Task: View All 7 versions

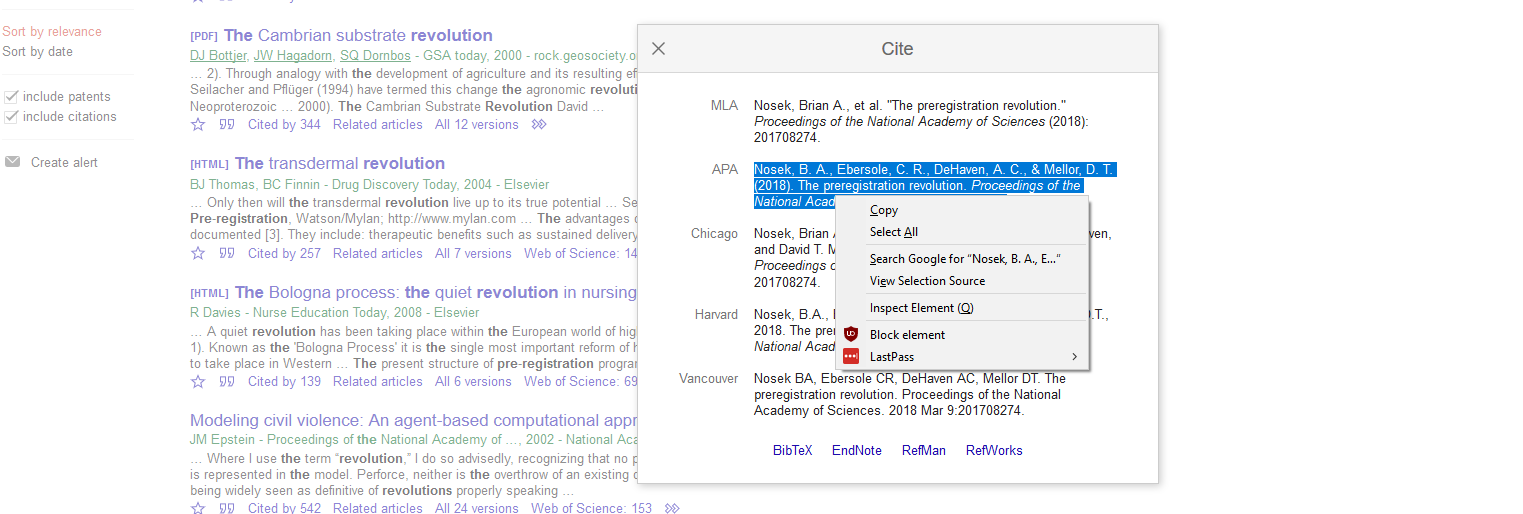Action: pos(473,254)
